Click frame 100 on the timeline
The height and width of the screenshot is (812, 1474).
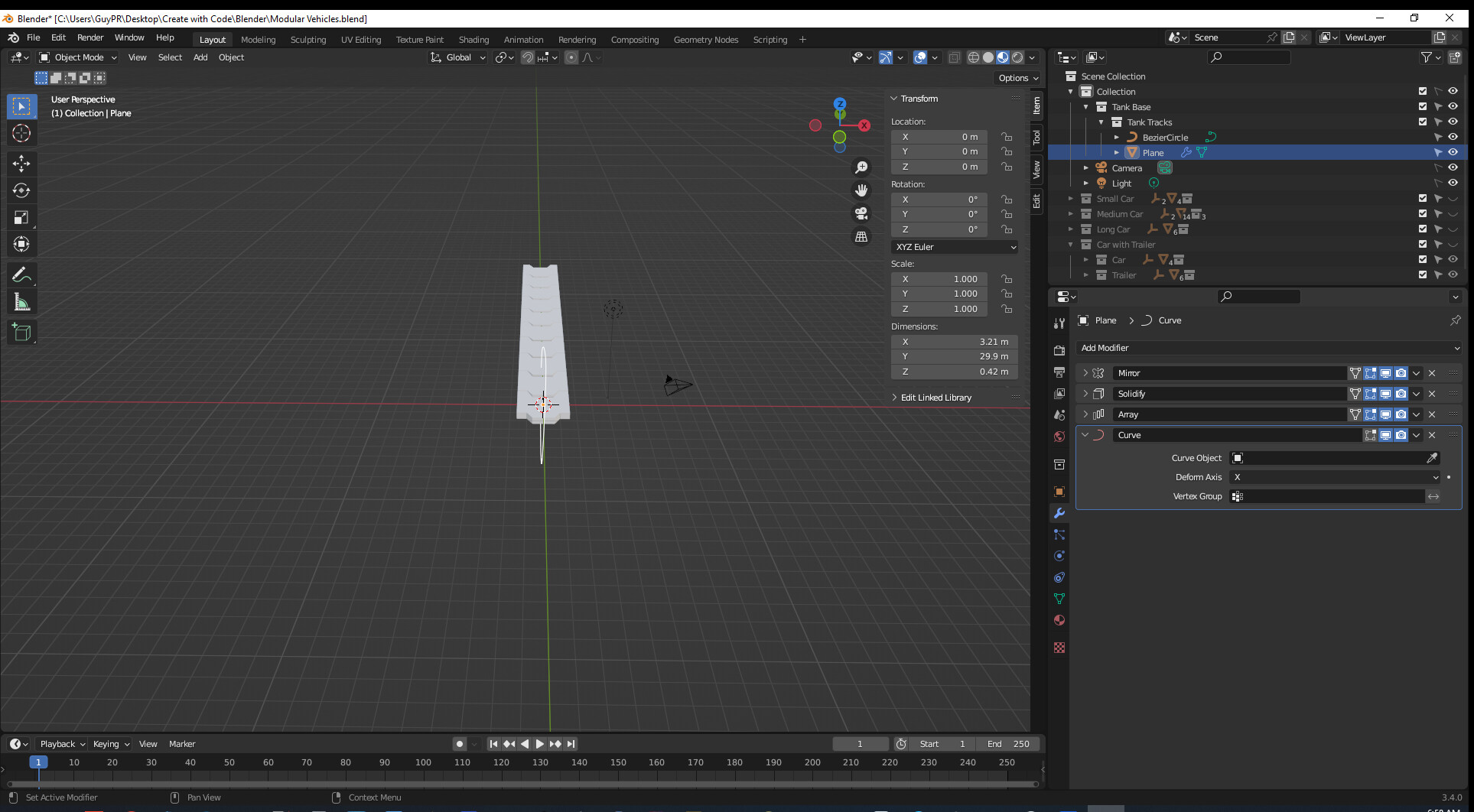tap(423, 762)
